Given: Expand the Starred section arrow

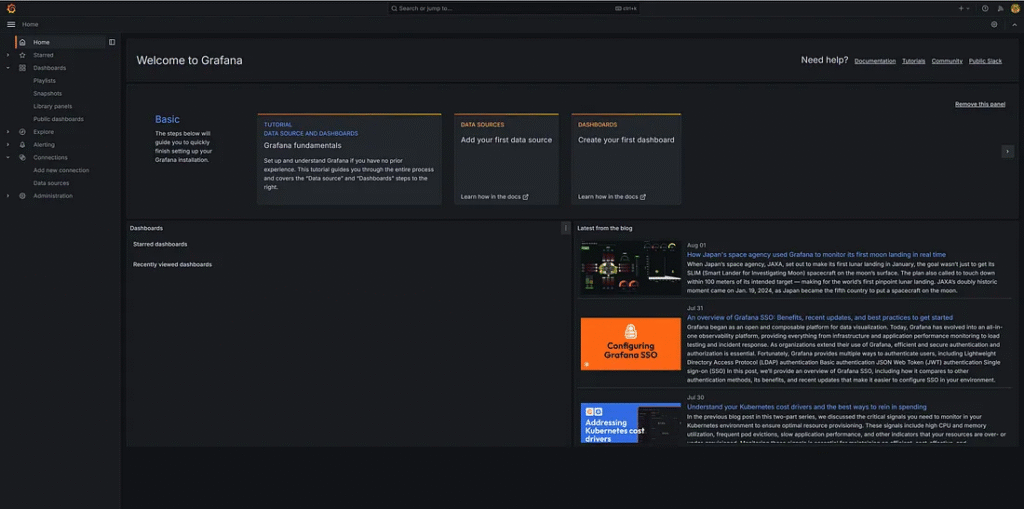Looking at the screenshot, I should click(x=8, y=55).
